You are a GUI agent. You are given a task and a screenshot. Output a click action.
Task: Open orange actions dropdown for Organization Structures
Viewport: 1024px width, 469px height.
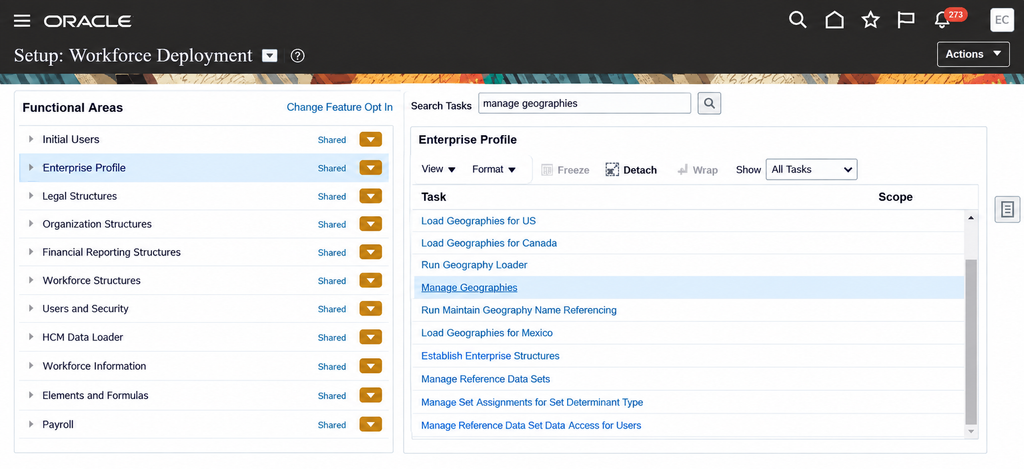tap(370, 224)
